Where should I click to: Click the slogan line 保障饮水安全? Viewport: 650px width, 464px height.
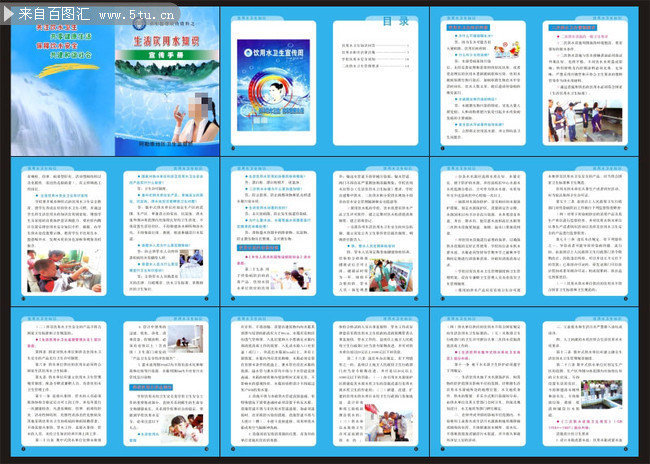click(56, 46)
